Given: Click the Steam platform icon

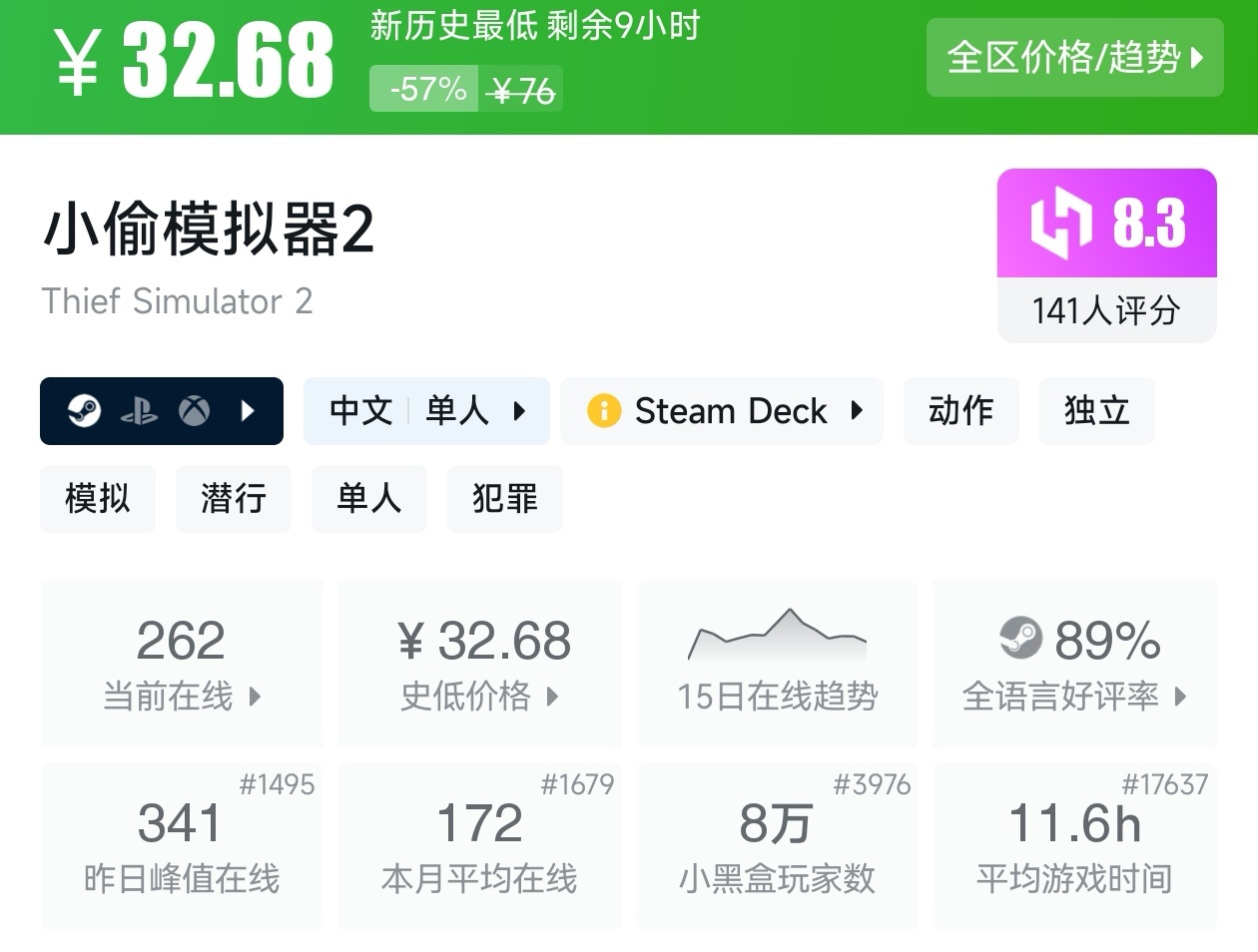Looking at the screenshot, I should (x=85, y=410).
